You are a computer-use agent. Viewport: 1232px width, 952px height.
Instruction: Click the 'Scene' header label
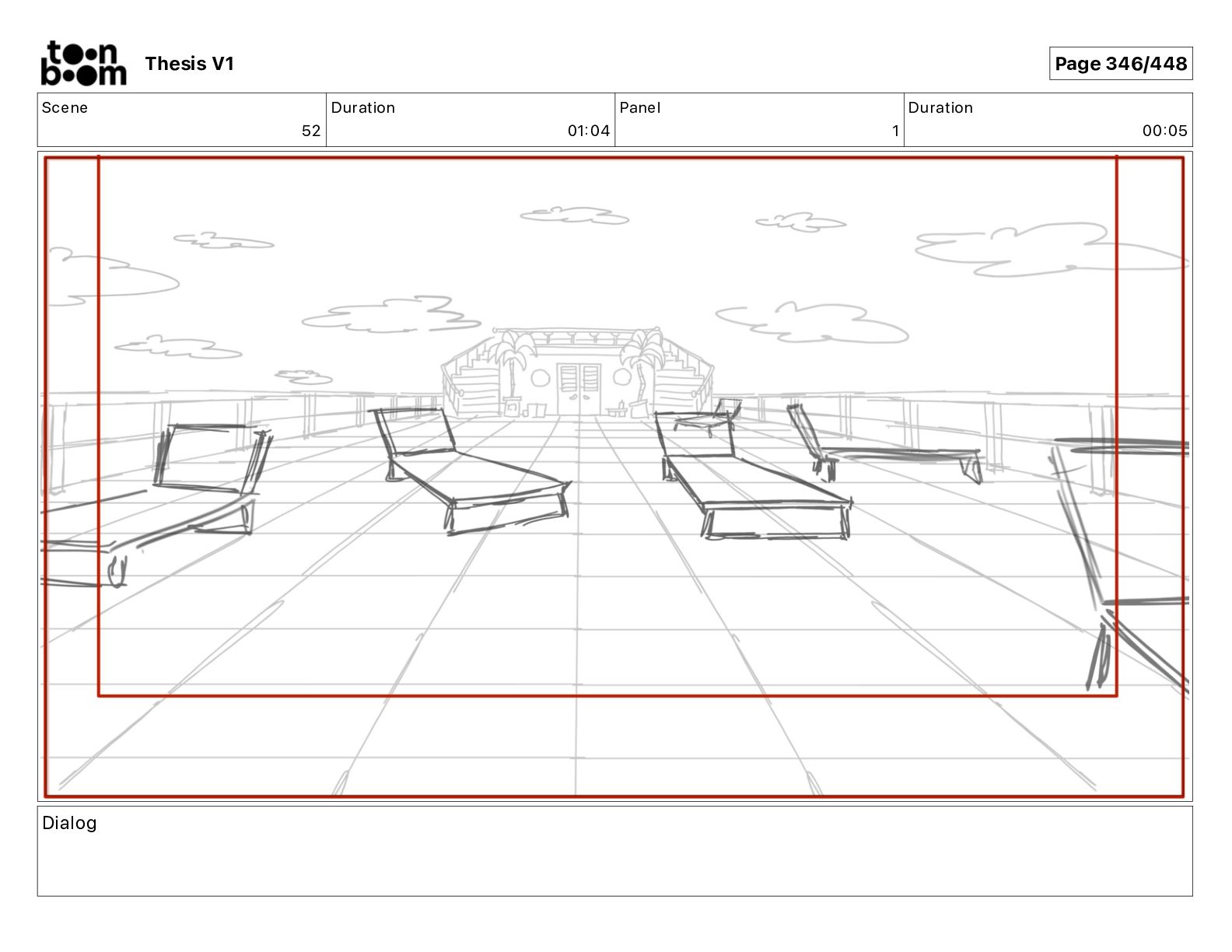click(65, 107)
